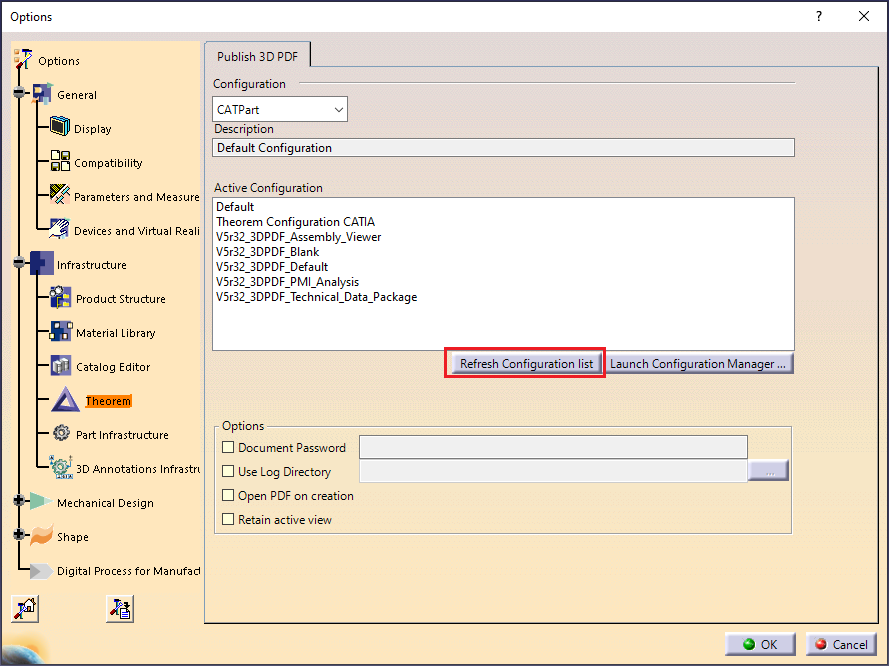Image resolution: width=889 pixels, height=666 pixels.
Task: Select the Product Structure icon
Action: tap(61, 298)
